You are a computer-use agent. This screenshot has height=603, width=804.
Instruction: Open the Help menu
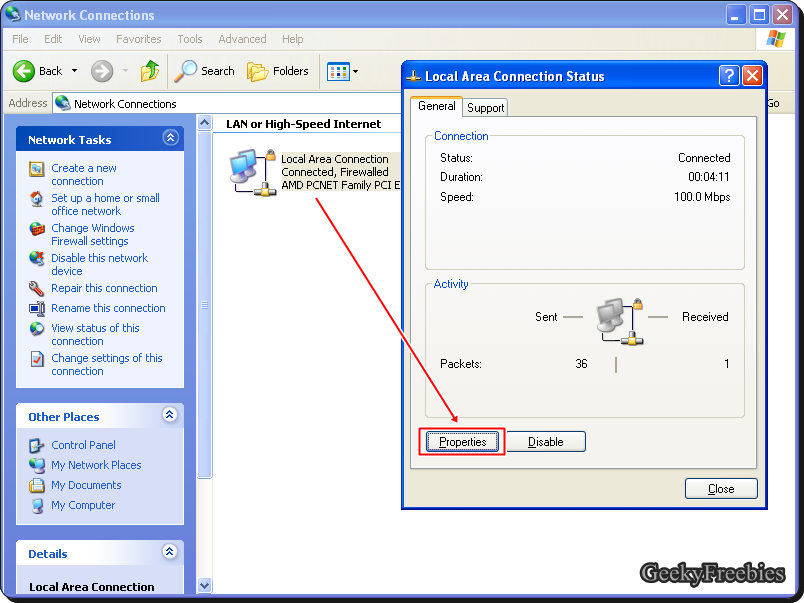point(292,39)
